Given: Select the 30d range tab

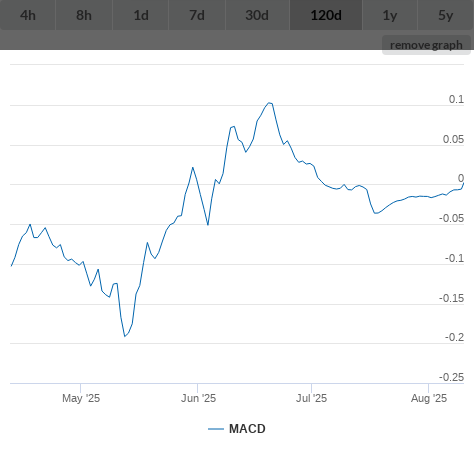Looking at the screenshot, I should 257,15.
